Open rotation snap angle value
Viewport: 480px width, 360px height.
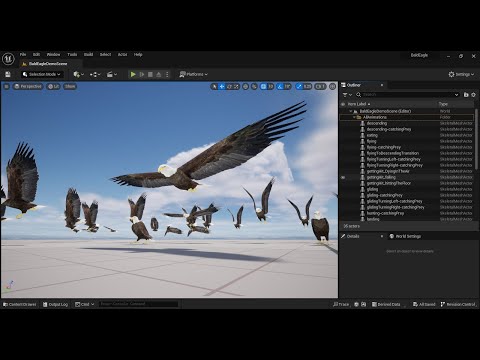click(x=287, y=86)
